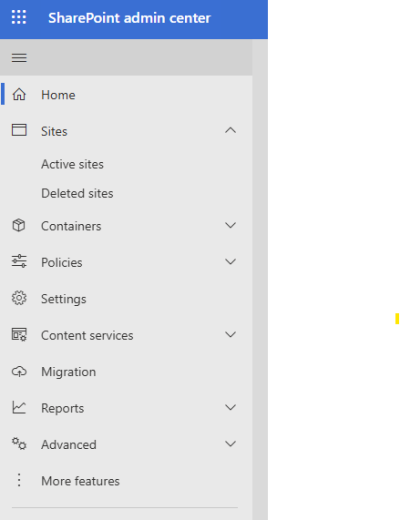
Task: Click the Content services icon
Action: pyautogui.click(x=19, y=334)
